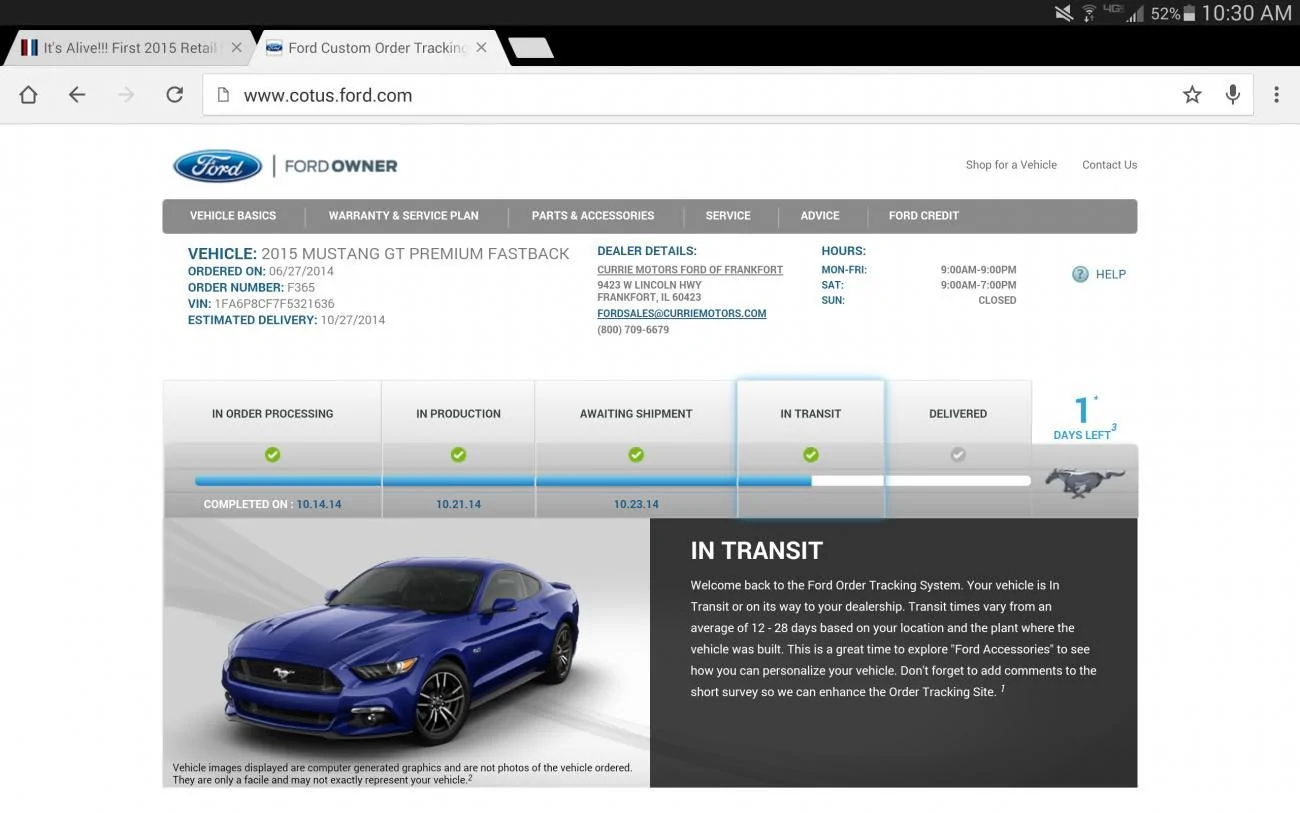This screenshot has width=1300, height=813.
Task: Reload the page with refresh icon
Action: (175, 94)
